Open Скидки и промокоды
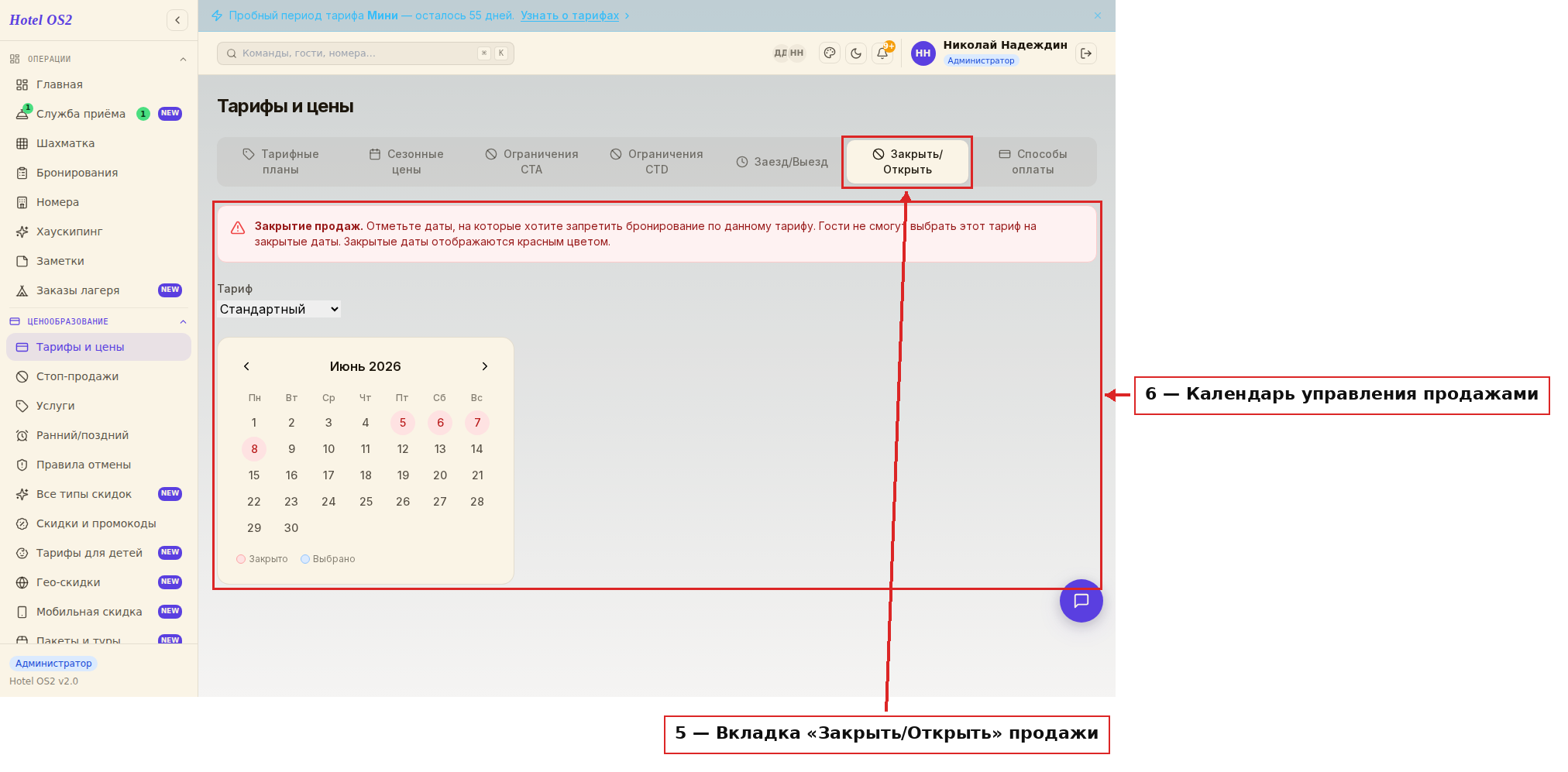1568x772 pixels. [x=98, y=523]
